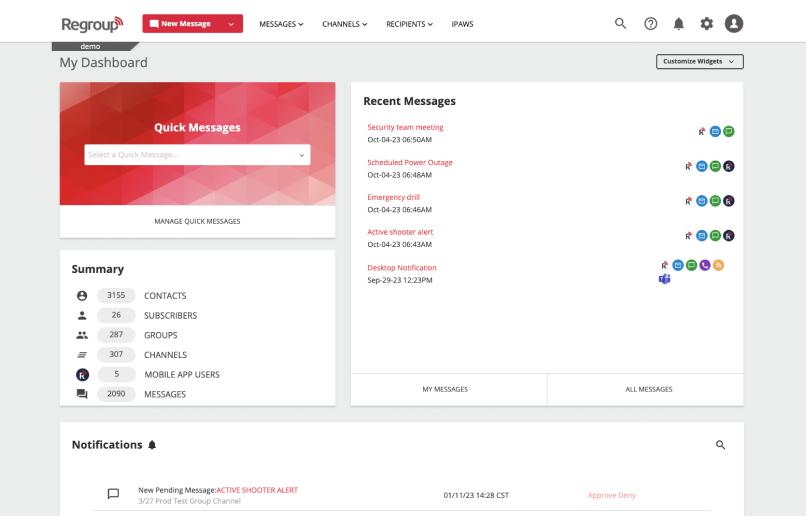Open the MESSAGES menu

pos(281,24)
